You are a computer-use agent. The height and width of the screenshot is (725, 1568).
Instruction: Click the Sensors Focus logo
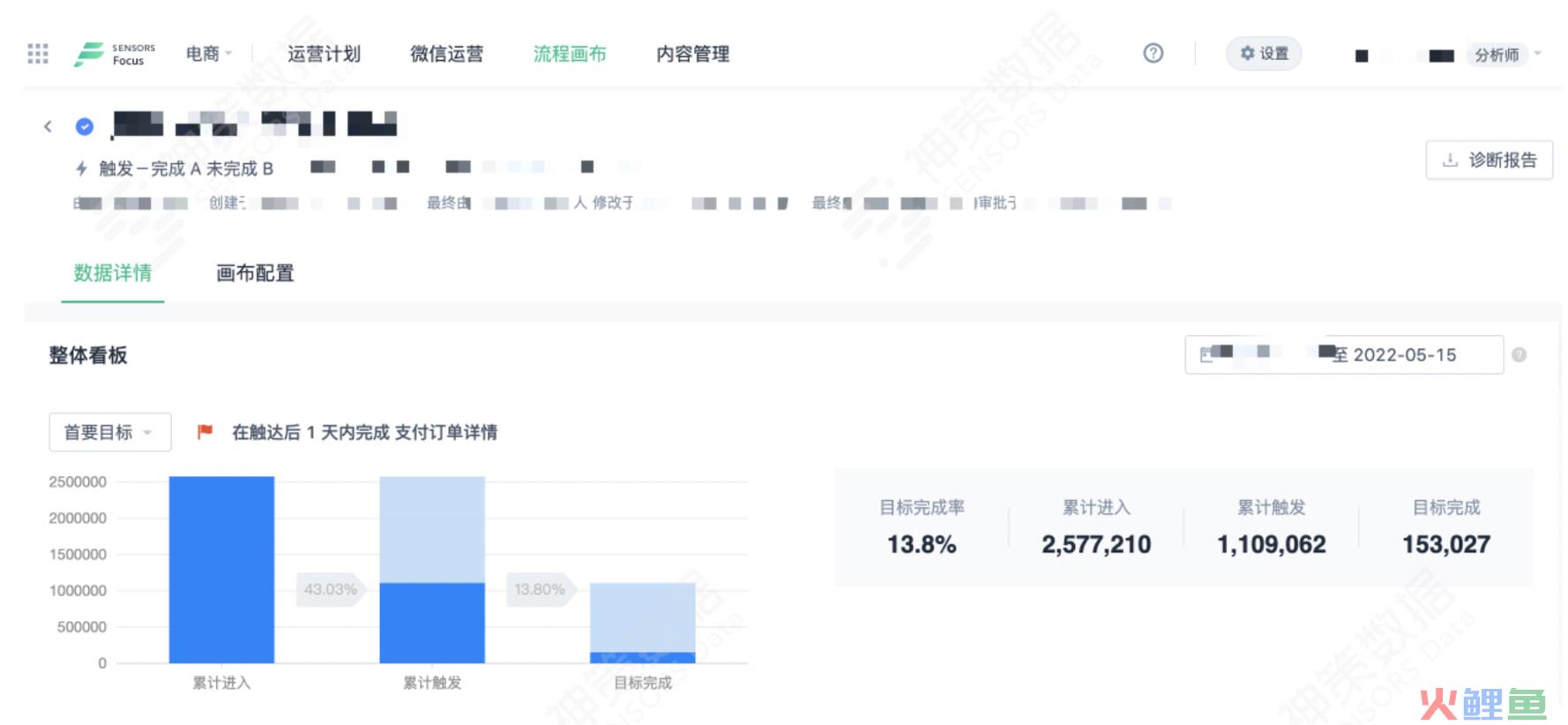115,54
